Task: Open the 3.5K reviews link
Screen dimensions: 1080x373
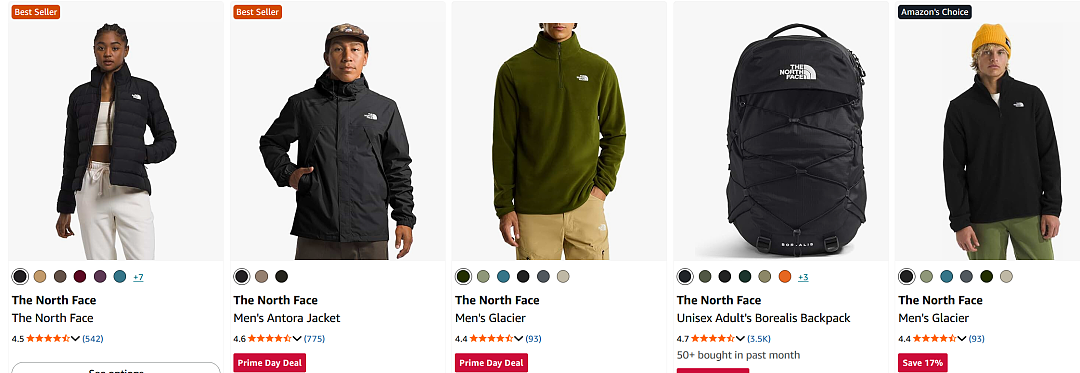Action: tap(759, 339)
